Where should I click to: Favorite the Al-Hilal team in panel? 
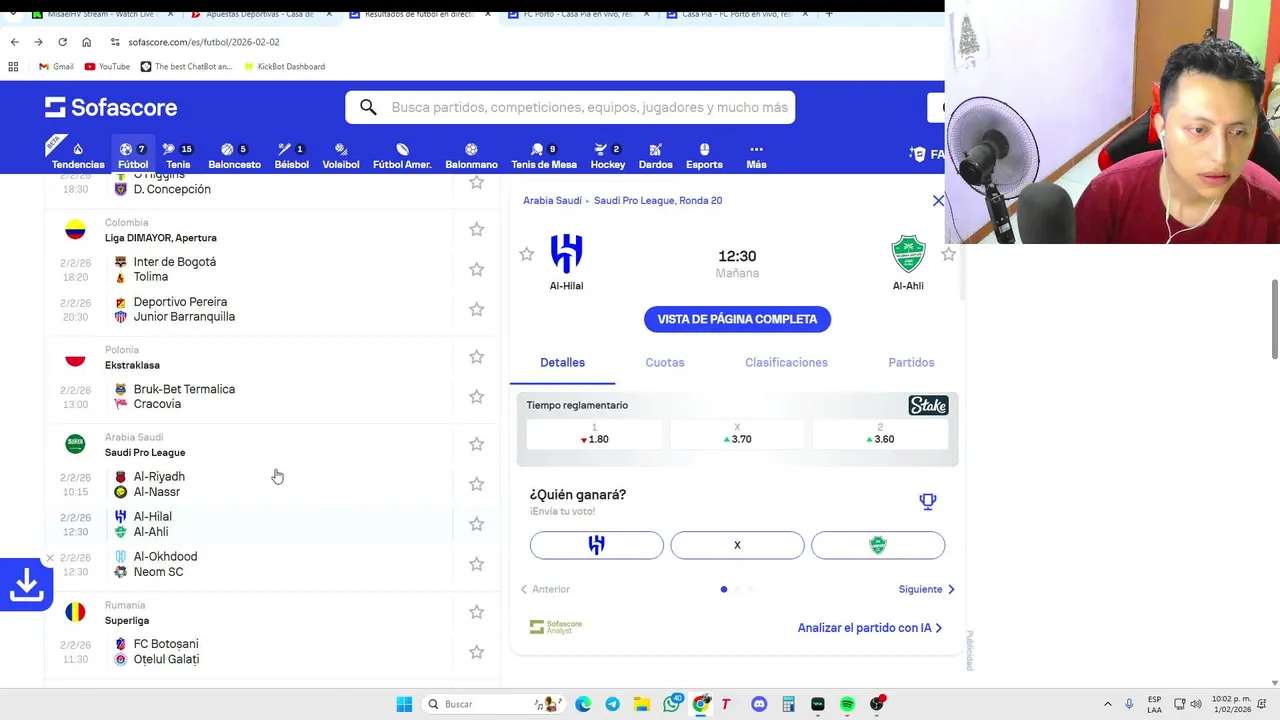click(527, 254)
